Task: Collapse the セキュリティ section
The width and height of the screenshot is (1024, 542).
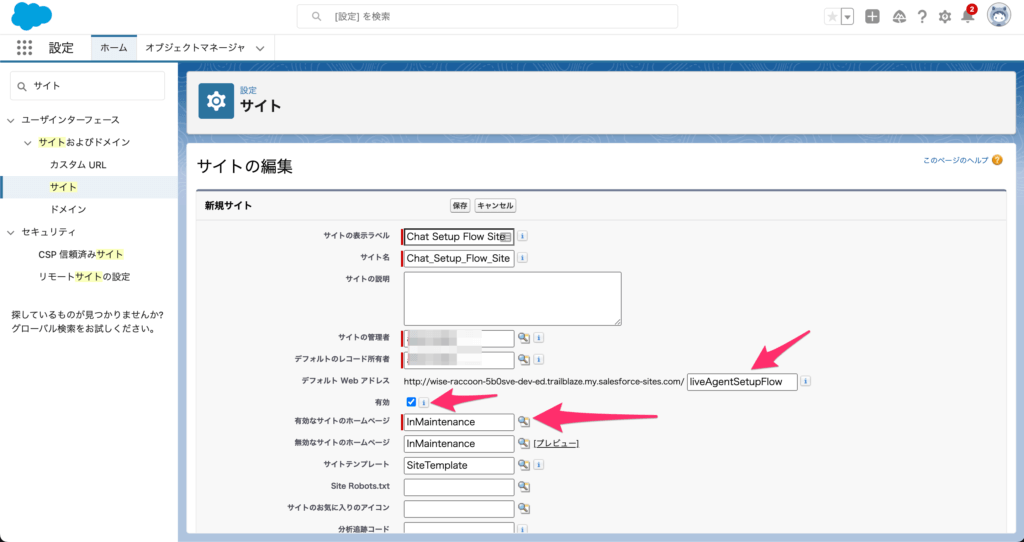Action: (x=10, y=232)
